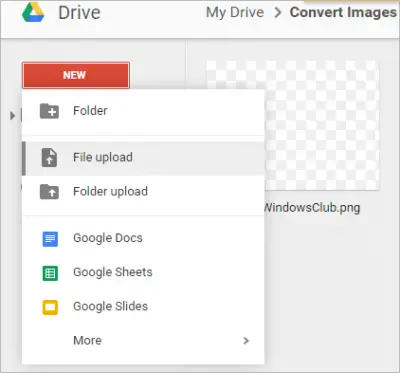Create a new Google Docs document
400x373 pixels.
143,238
